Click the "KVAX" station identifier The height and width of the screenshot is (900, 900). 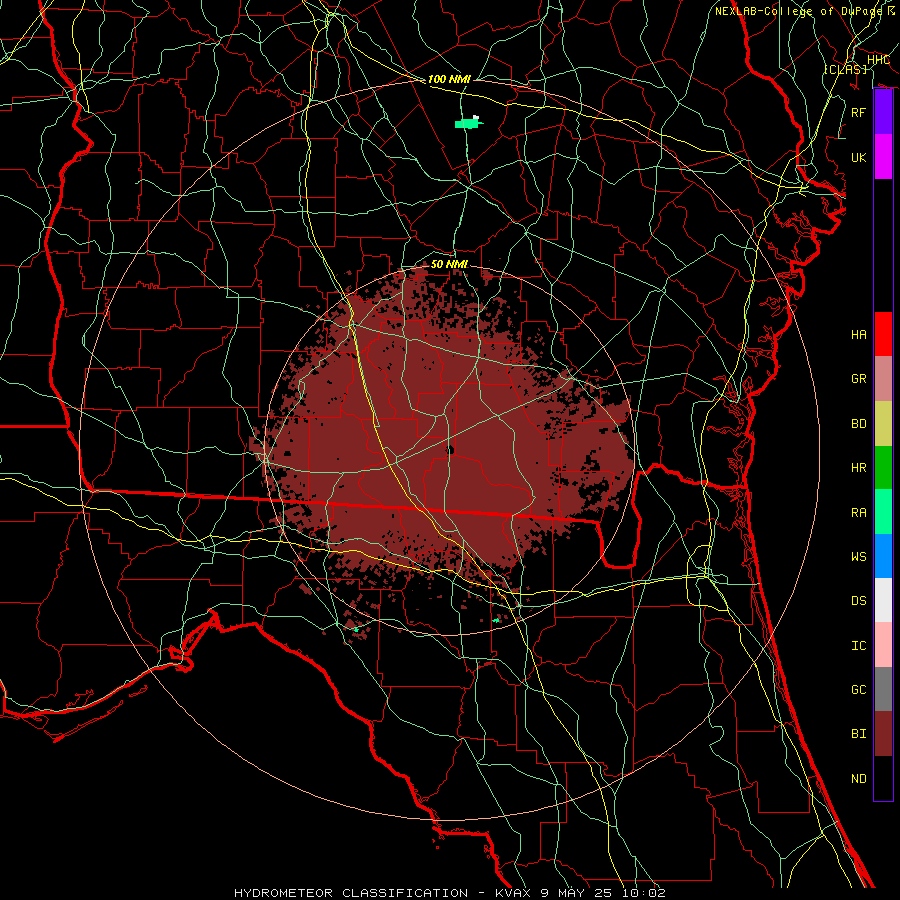point(511,893)
